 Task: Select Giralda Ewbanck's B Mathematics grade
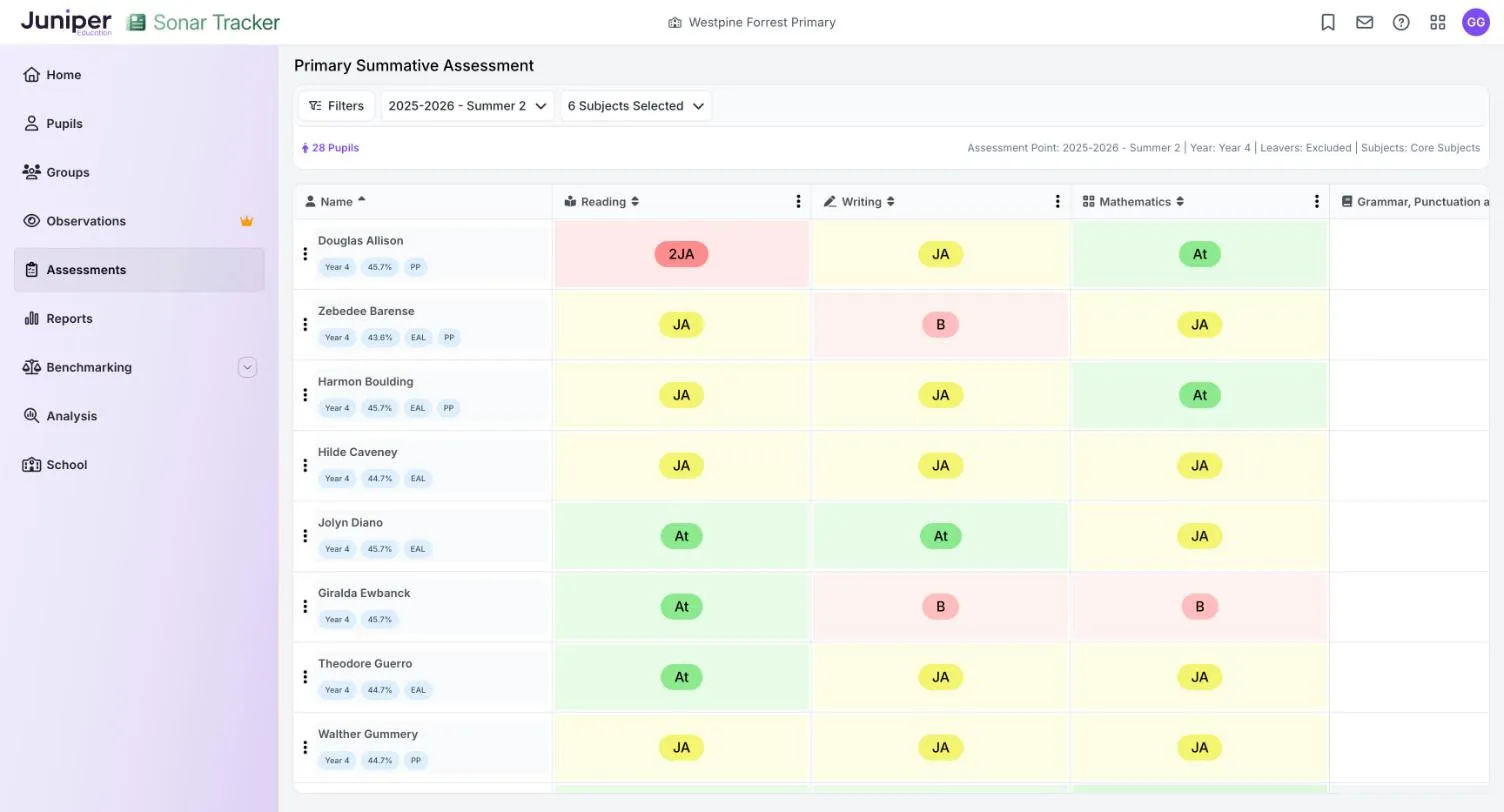pos(1199,607)
